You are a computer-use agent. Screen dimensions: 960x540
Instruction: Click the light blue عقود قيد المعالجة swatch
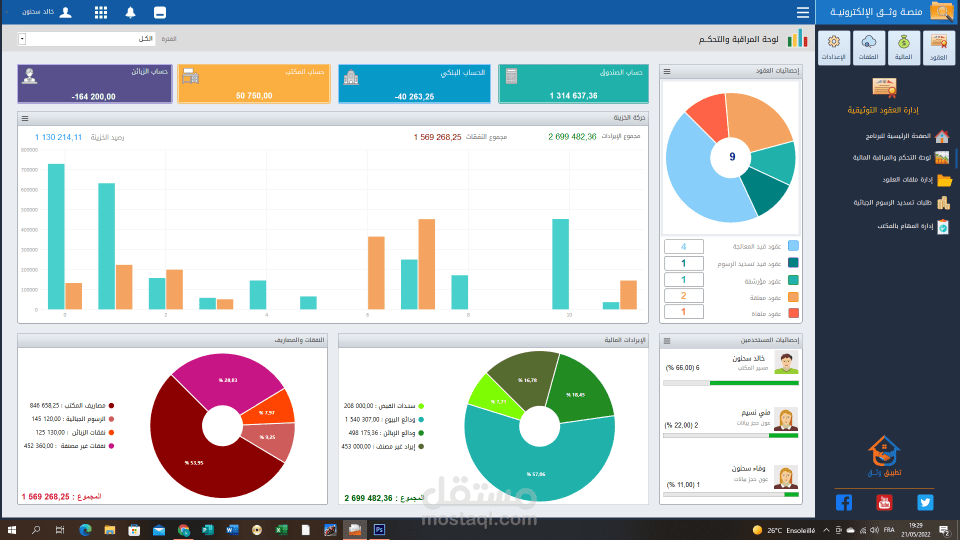click(x=793, y=246)
